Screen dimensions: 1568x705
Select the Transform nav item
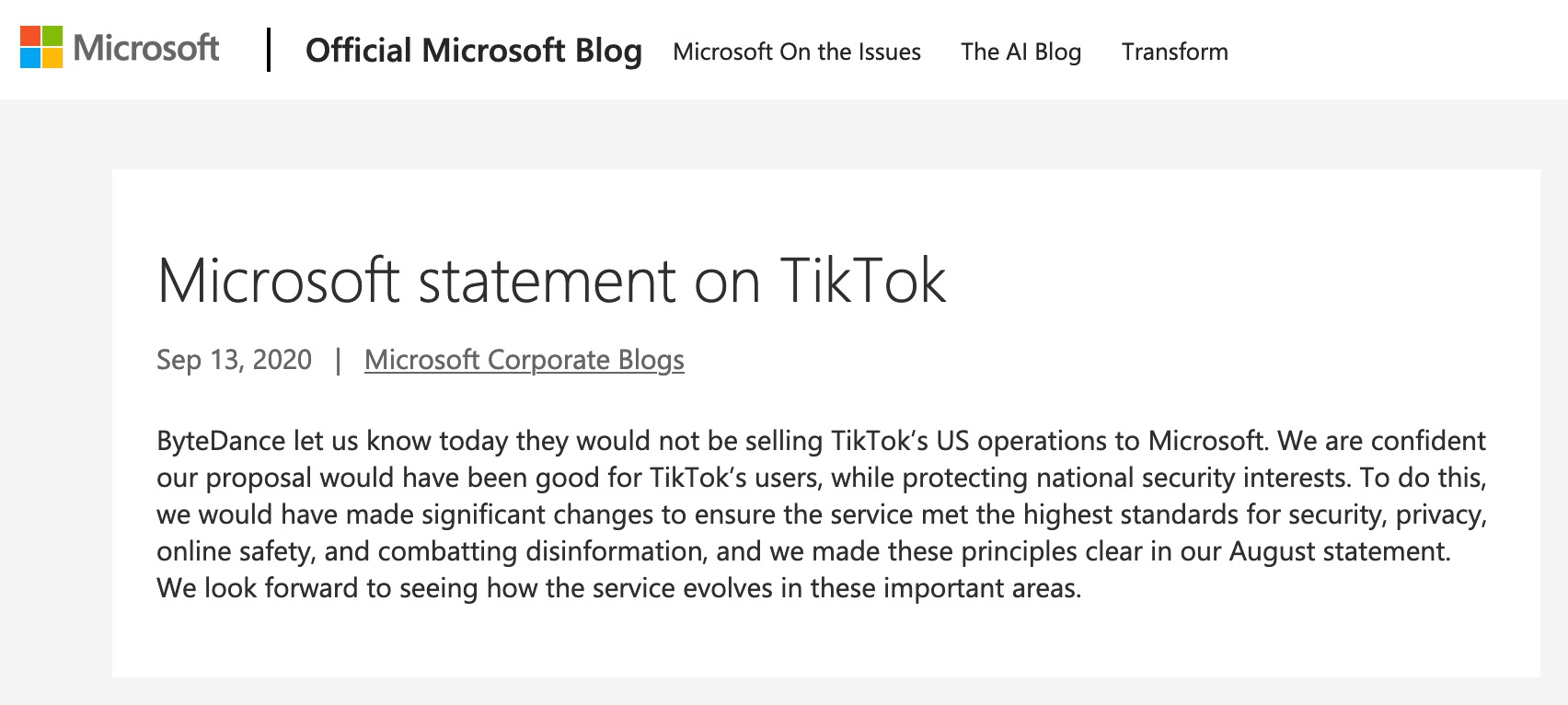click(x=1175, y=52)
